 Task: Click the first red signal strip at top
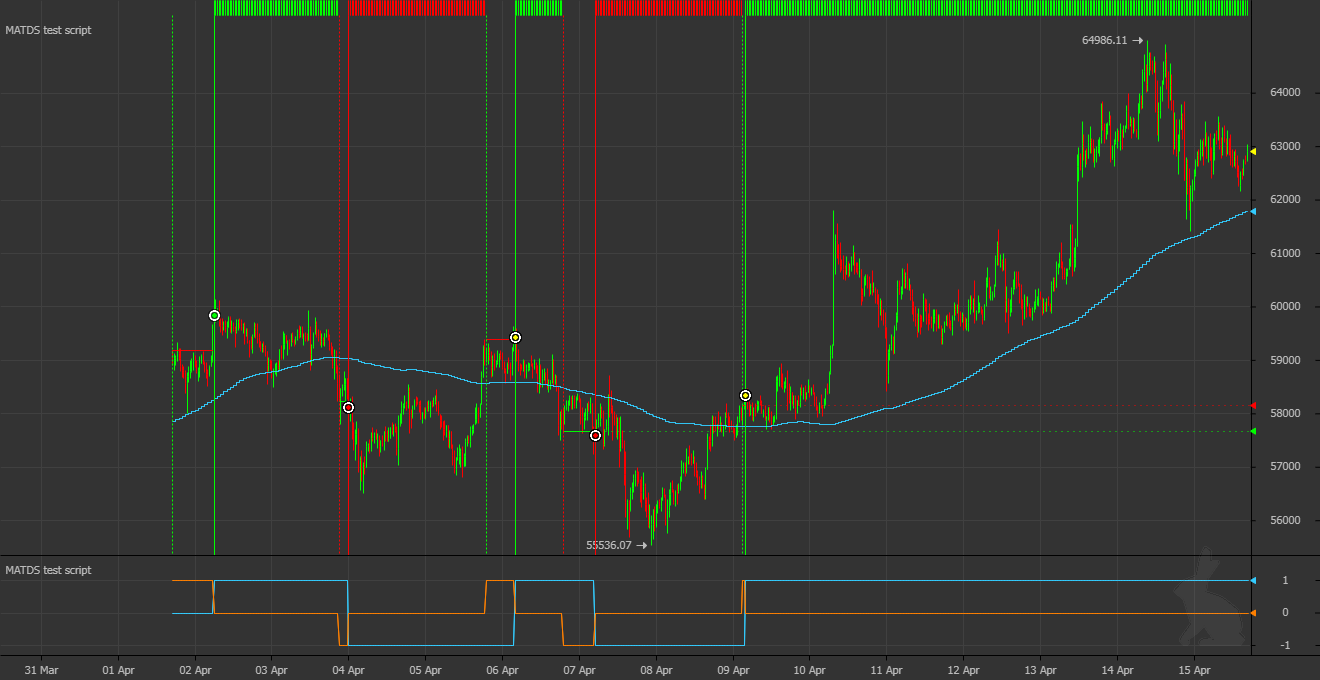click(412, 8)
